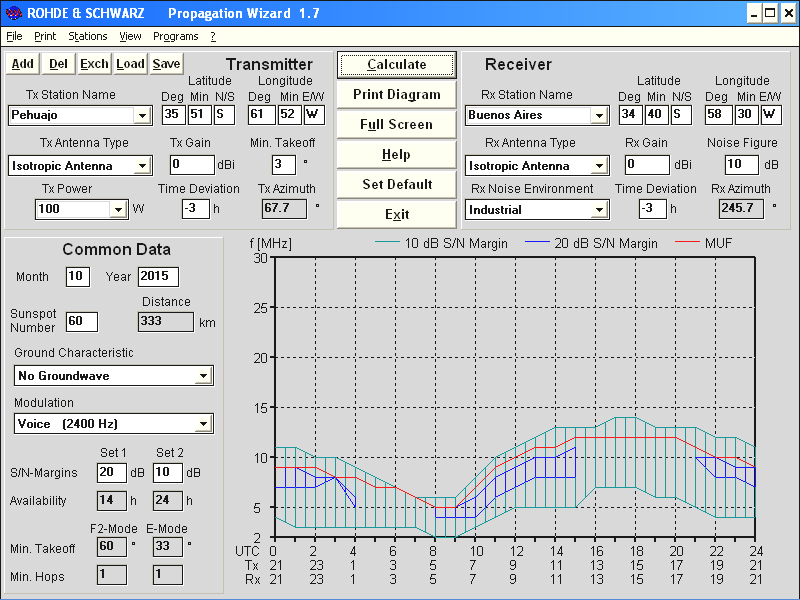The height and width of the screenshot is (600, 800).
Task: Open the Tx Station Name dropdown
Action: (142, 116)
